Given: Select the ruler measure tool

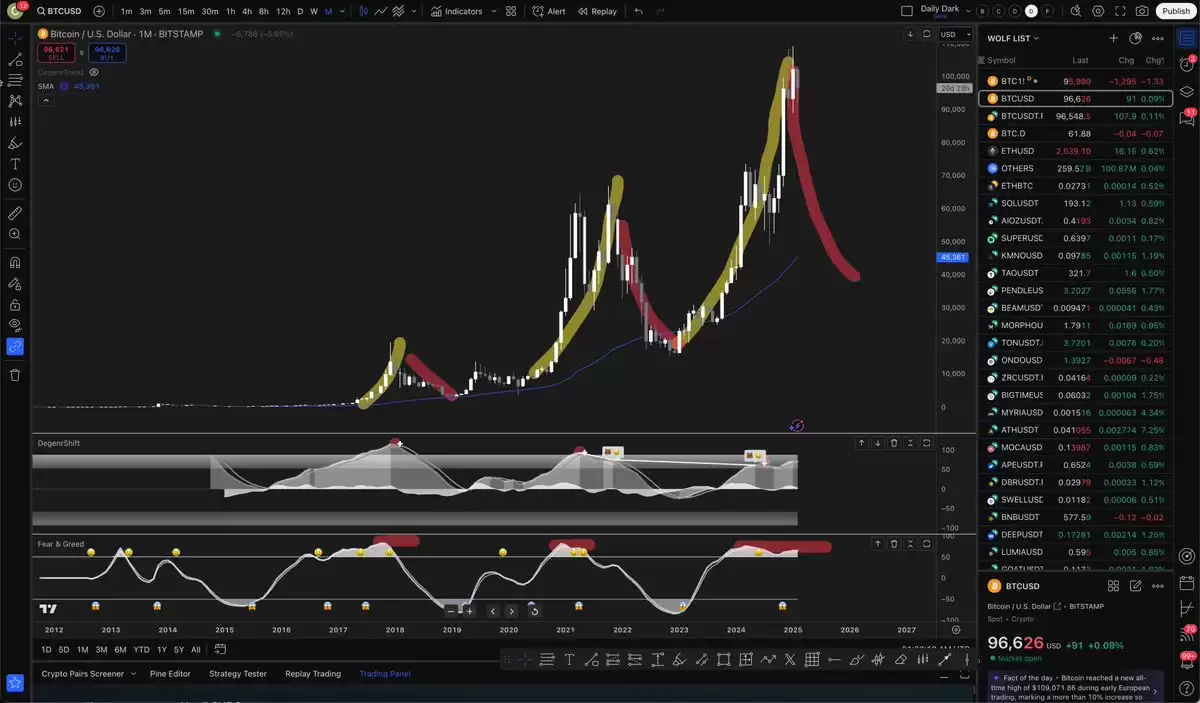Looking at the screenshot, I should pyautogui.click(x=15, y=213).
